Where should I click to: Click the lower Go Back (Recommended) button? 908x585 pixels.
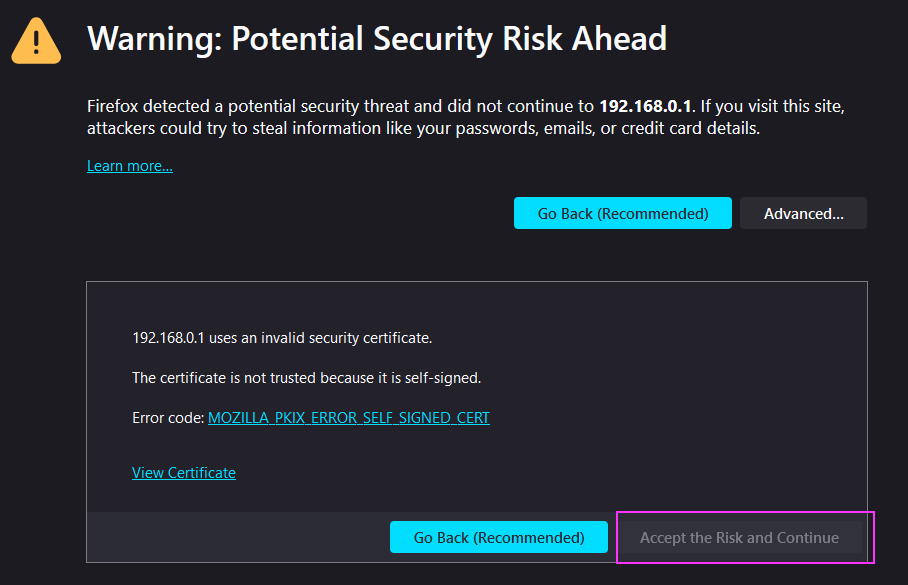coord(499,537)
